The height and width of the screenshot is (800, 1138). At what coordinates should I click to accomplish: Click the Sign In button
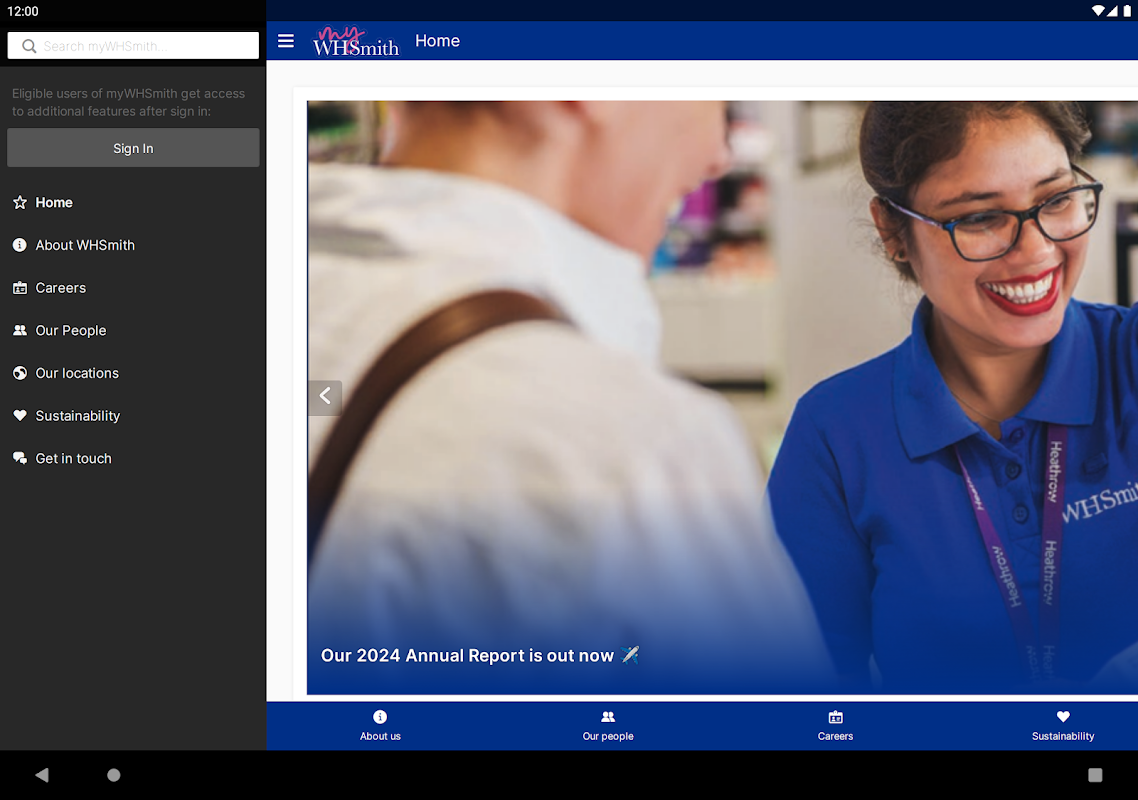(133, 148)
